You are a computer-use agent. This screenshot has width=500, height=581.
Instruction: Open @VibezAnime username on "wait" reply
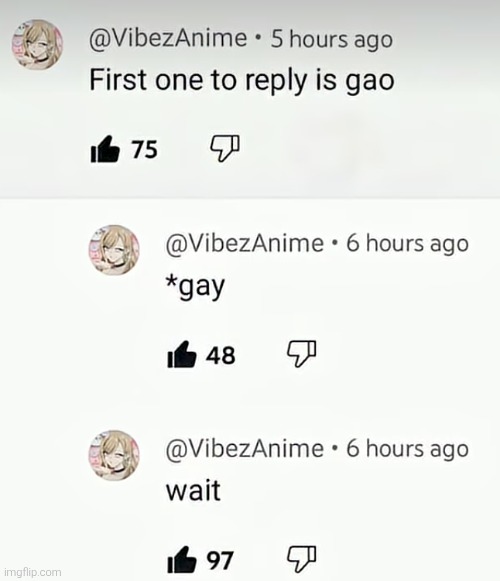point(245,449)
